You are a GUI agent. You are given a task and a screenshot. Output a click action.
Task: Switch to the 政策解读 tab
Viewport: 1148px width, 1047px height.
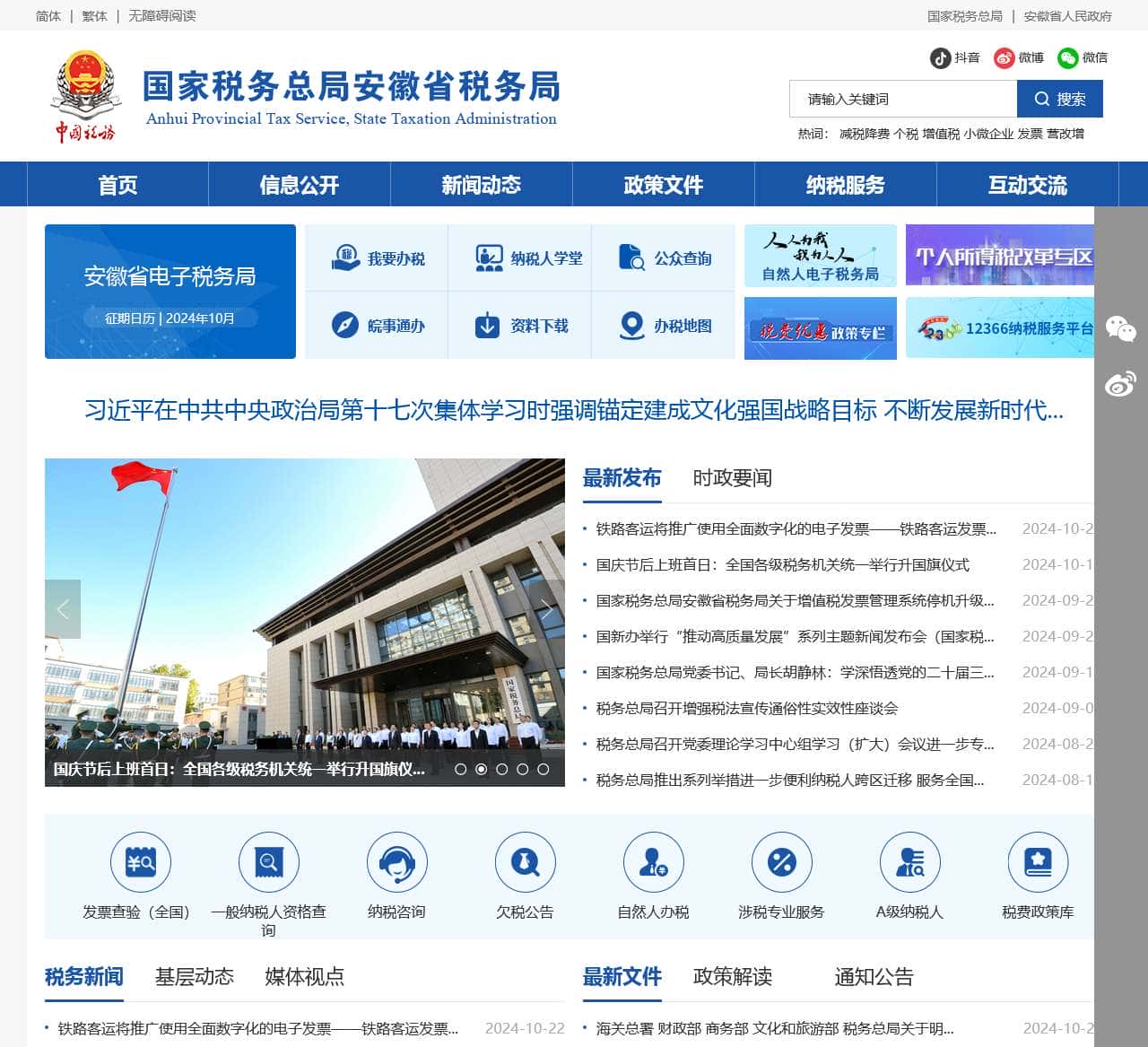(x=732, y=977)
